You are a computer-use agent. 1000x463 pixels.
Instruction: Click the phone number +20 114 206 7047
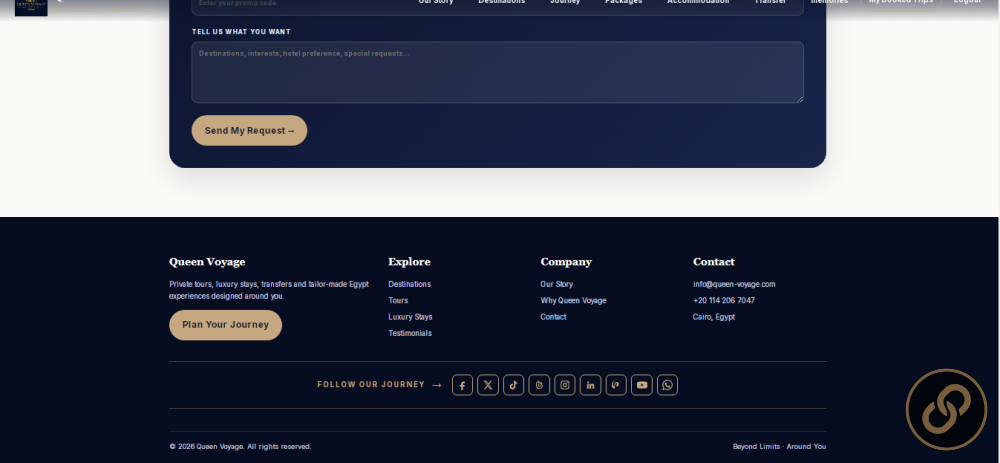click(x=724, y=300)
